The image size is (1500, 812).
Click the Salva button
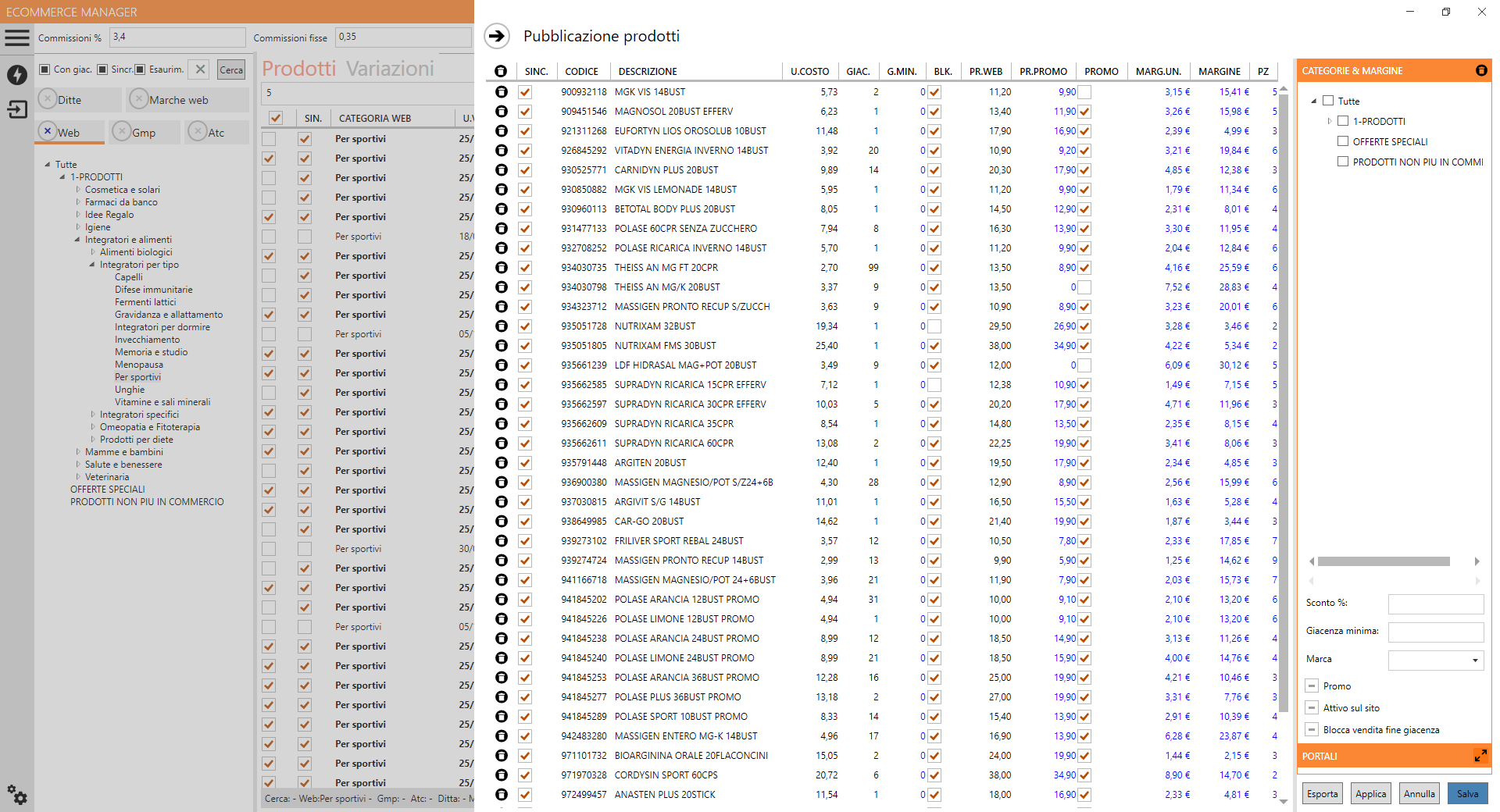coord(1467,794)
